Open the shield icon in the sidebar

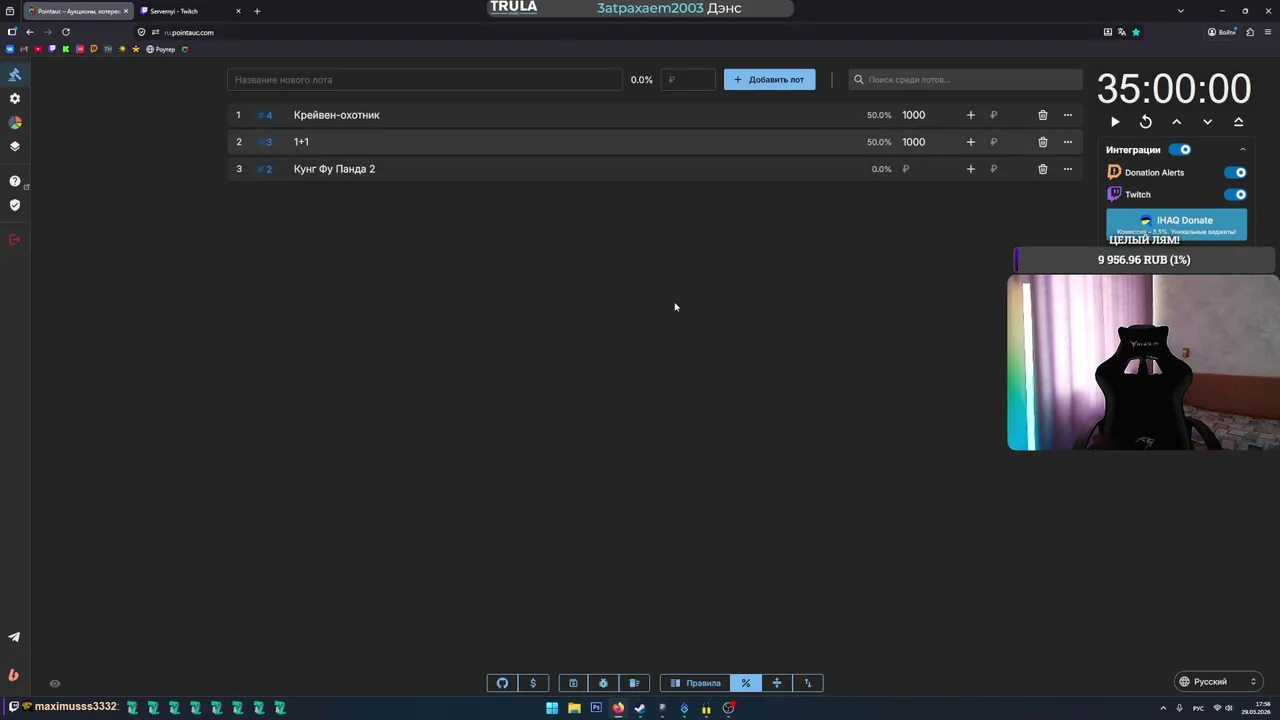15,205
